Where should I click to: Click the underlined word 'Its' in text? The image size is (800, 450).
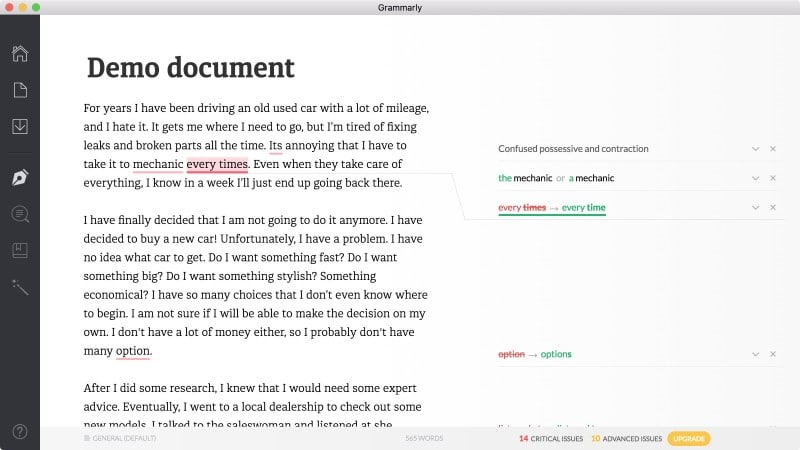tap(276, 145)
